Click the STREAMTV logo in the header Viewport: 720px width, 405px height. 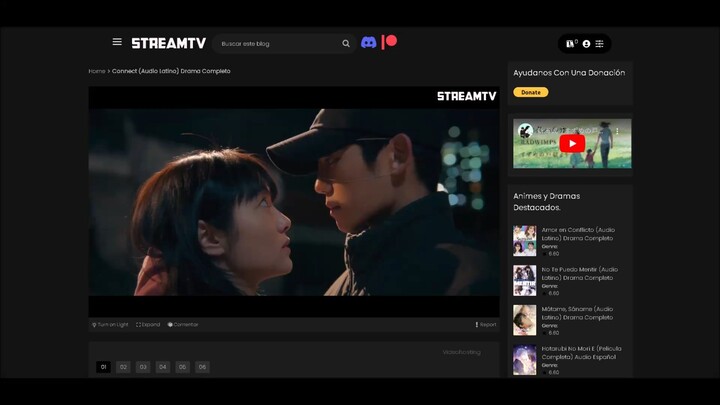(x=169, y=43)
